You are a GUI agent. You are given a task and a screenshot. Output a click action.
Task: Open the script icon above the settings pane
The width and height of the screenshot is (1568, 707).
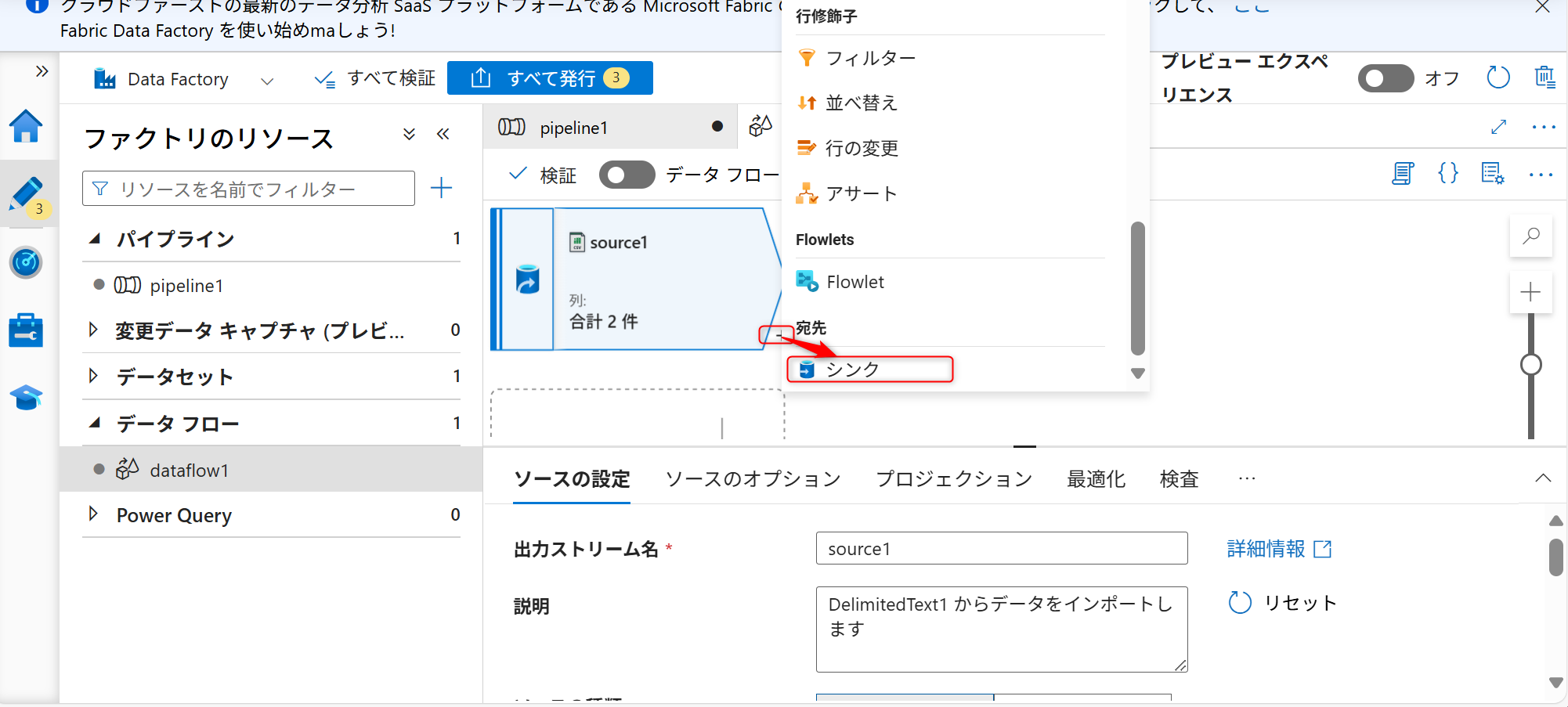tap(1402, 174)
